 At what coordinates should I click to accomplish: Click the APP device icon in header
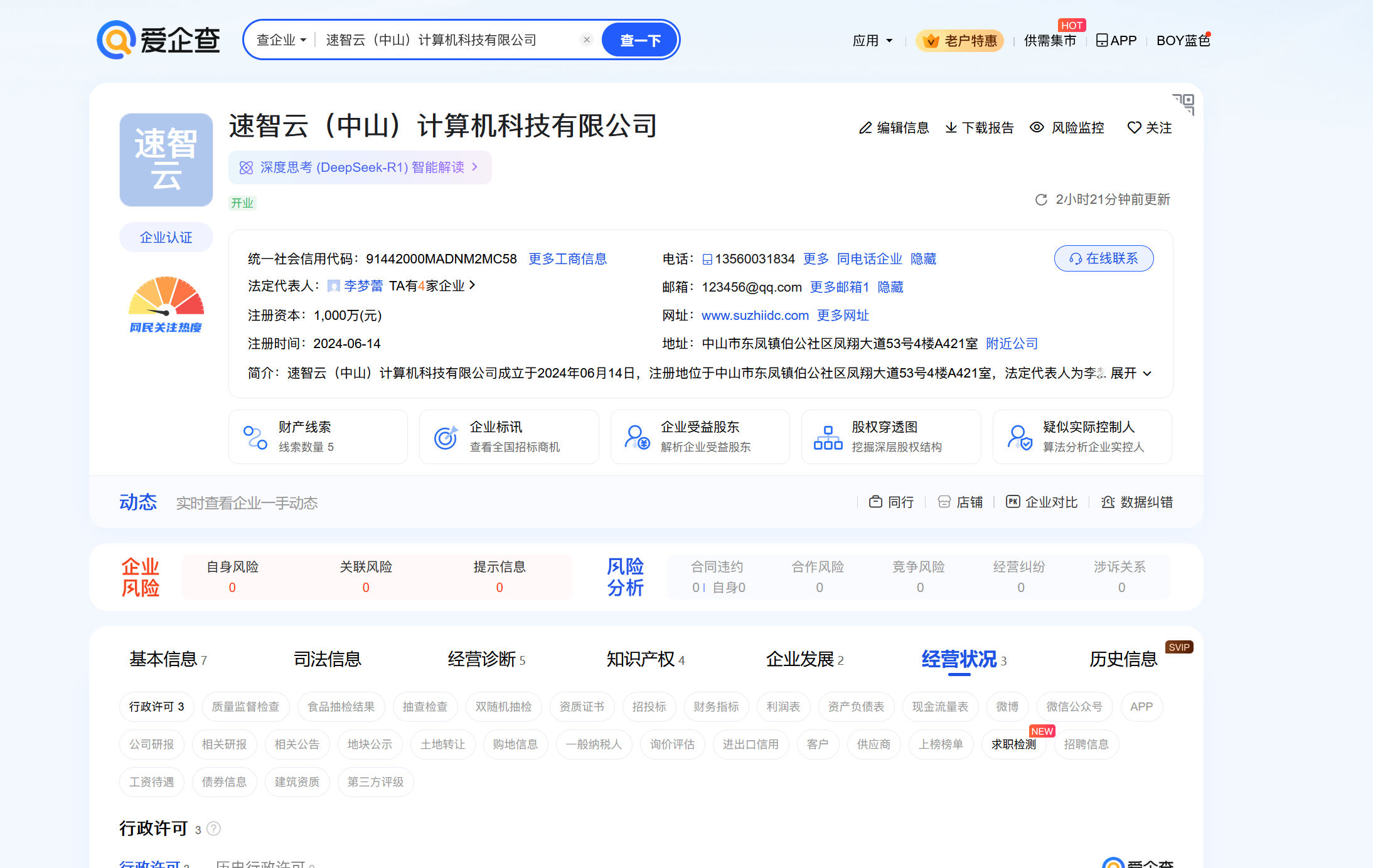[x=1102, y=41]
